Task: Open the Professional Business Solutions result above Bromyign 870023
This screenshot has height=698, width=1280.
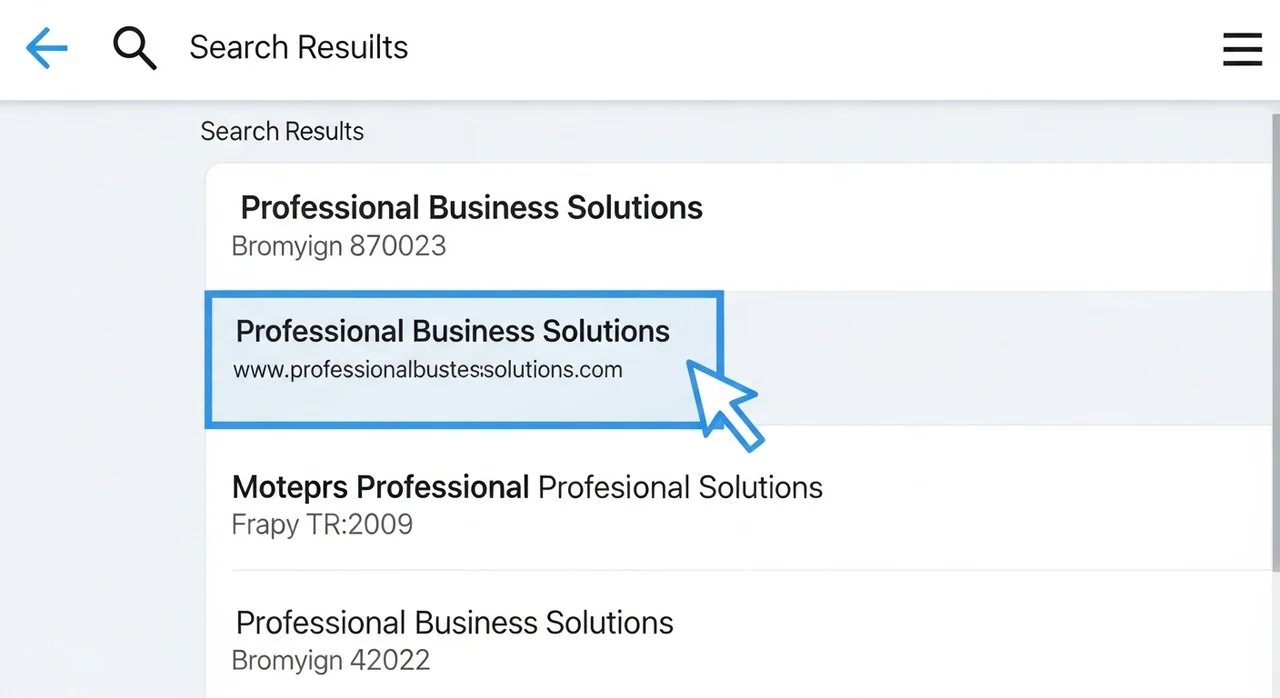Action: (471, 208)
